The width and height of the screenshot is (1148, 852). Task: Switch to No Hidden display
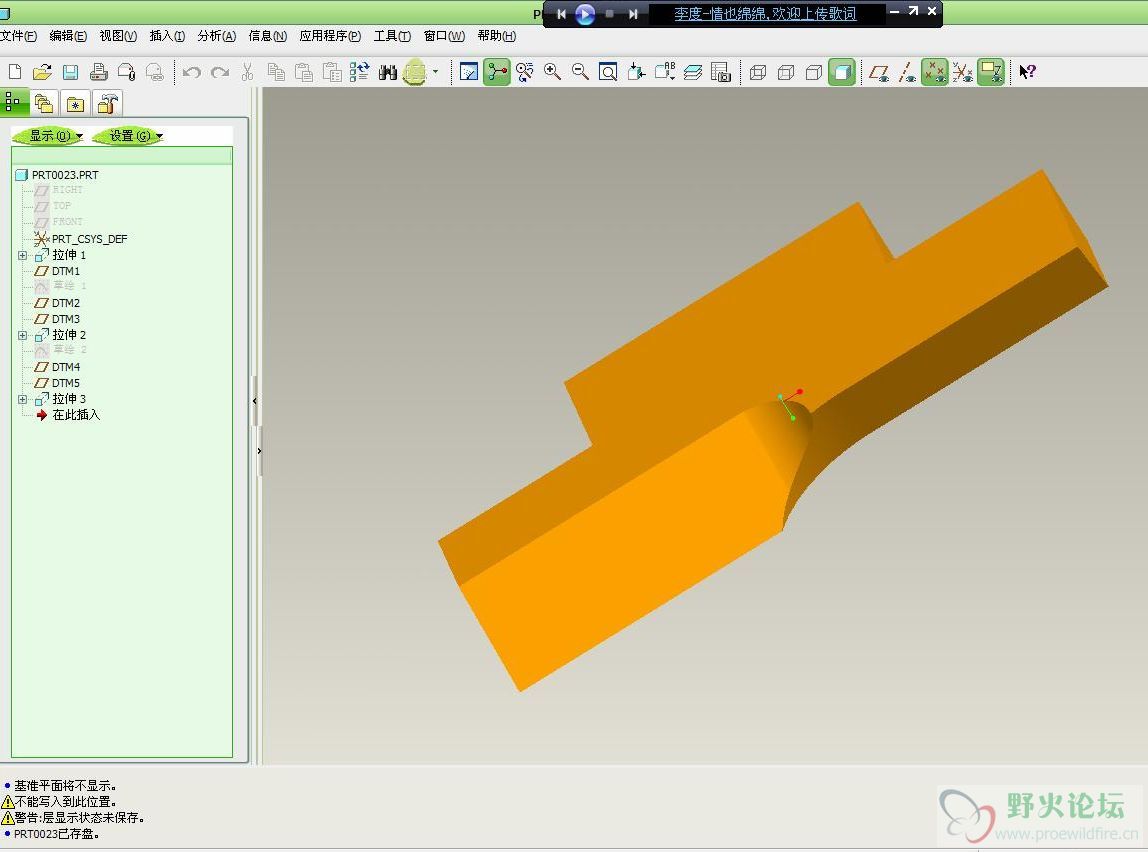coord(813,72)
